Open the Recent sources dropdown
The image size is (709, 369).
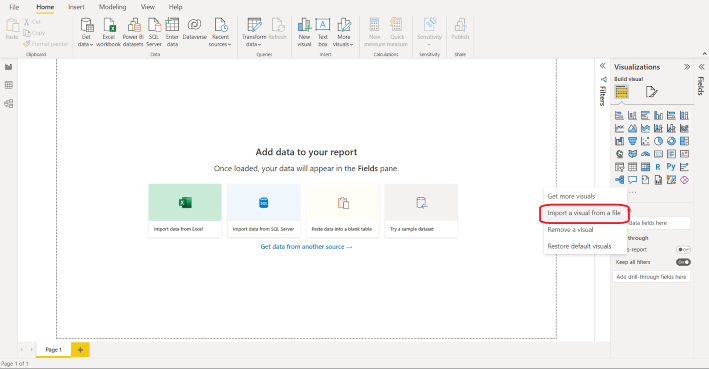pos(220,33)
